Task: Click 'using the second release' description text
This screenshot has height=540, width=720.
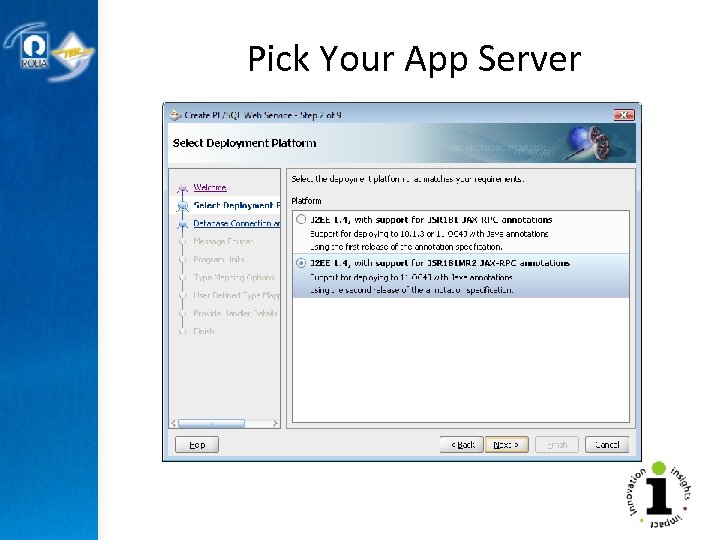Action: click(x=412, y=290)
